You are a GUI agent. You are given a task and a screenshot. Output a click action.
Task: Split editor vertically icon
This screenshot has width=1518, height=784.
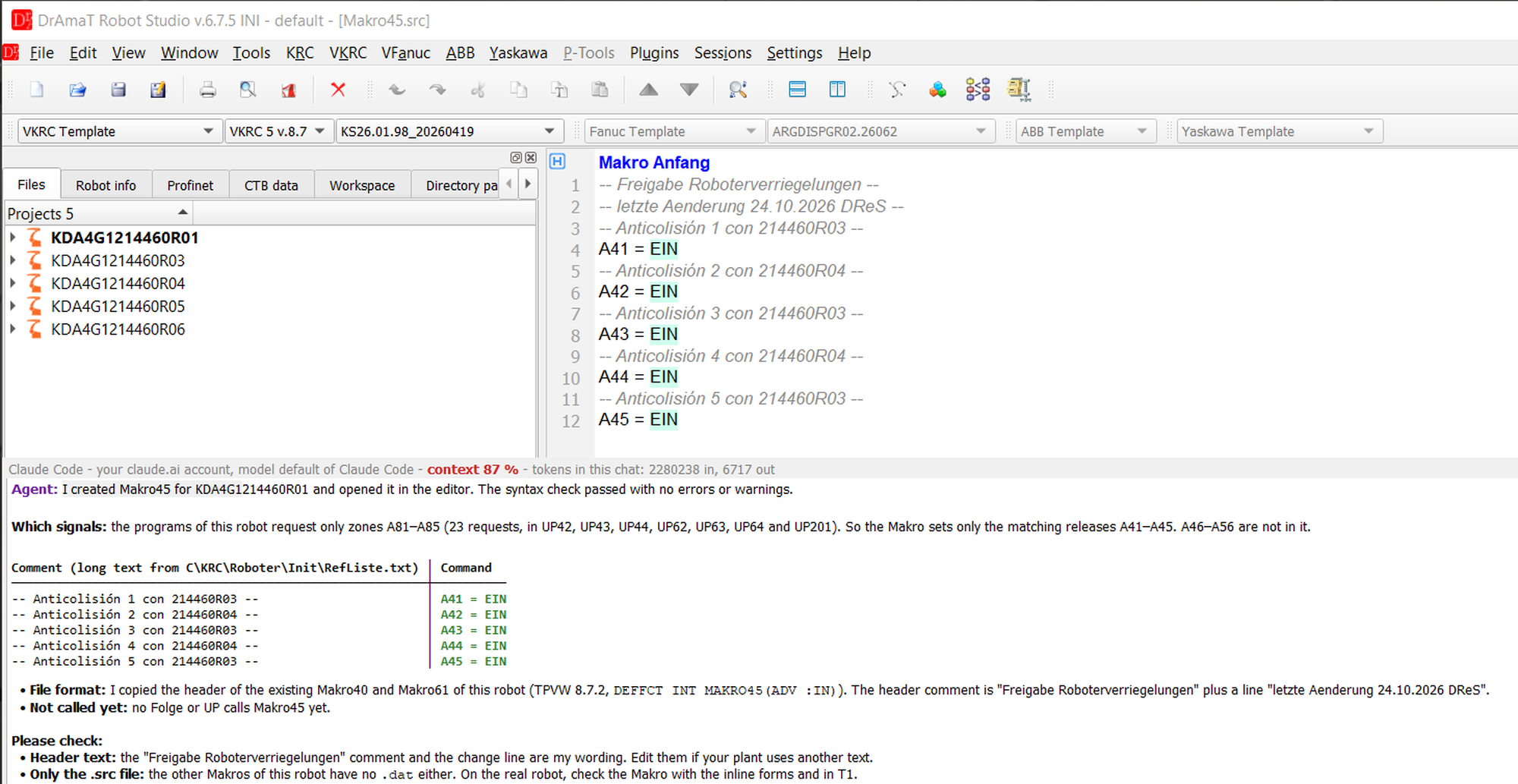837,90
